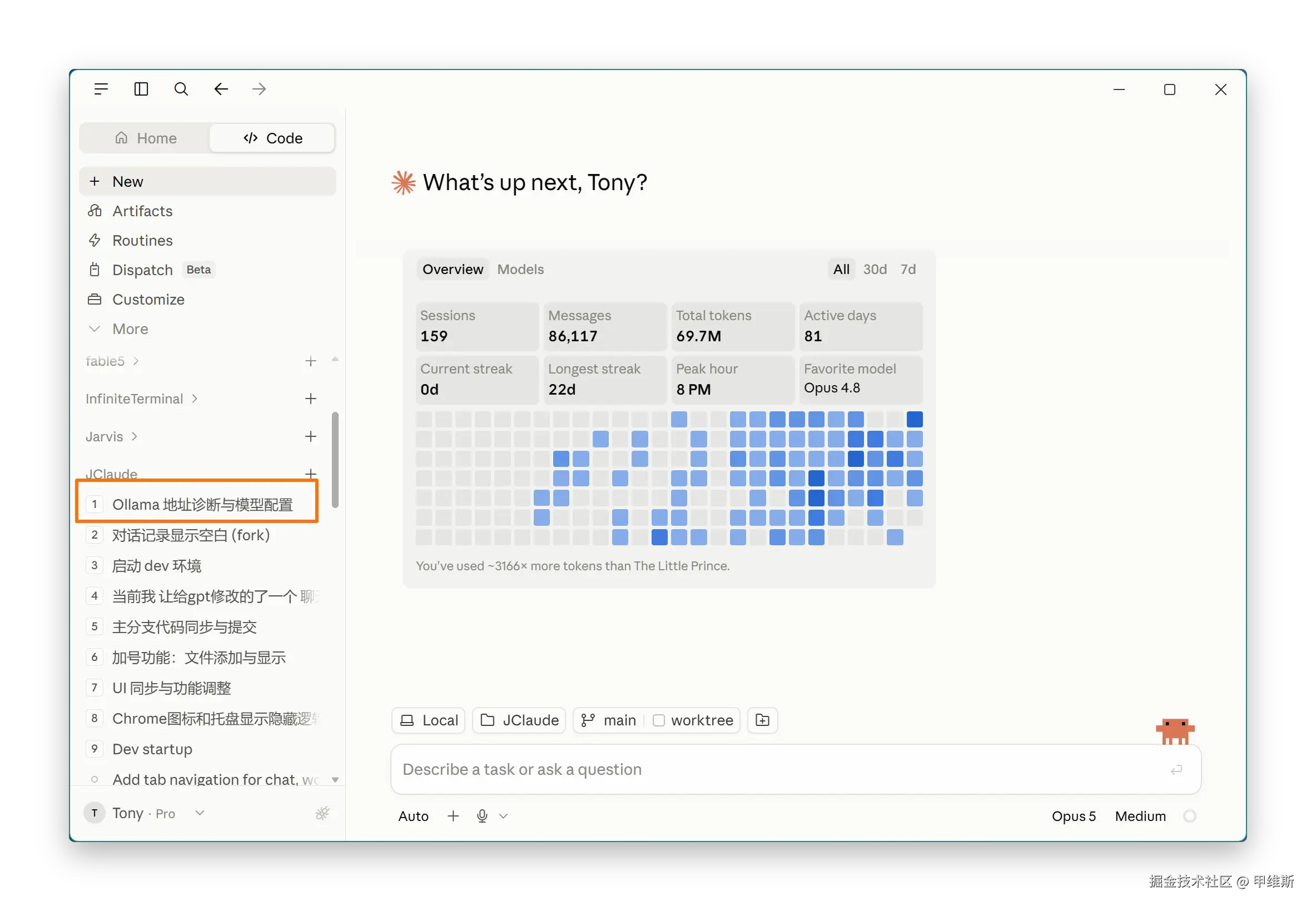Start voice input with microphone icon
This screenshot has width=1316, height=911.
pyautogui.click(x=483, y=817)
